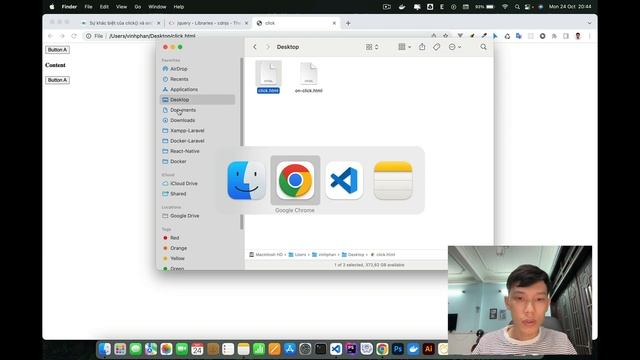Select the on-click.html file icon
The image size is (640, 360).
[309, 73]
